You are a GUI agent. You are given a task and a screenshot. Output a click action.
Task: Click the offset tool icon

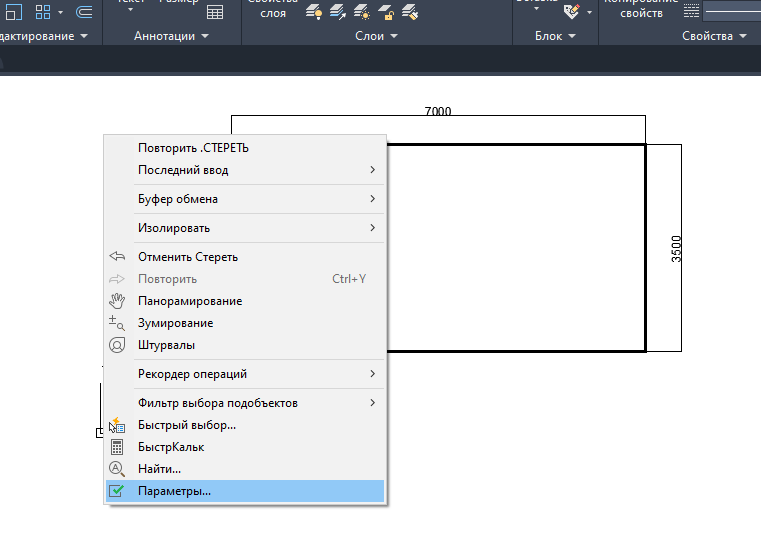tap(84, 12)
